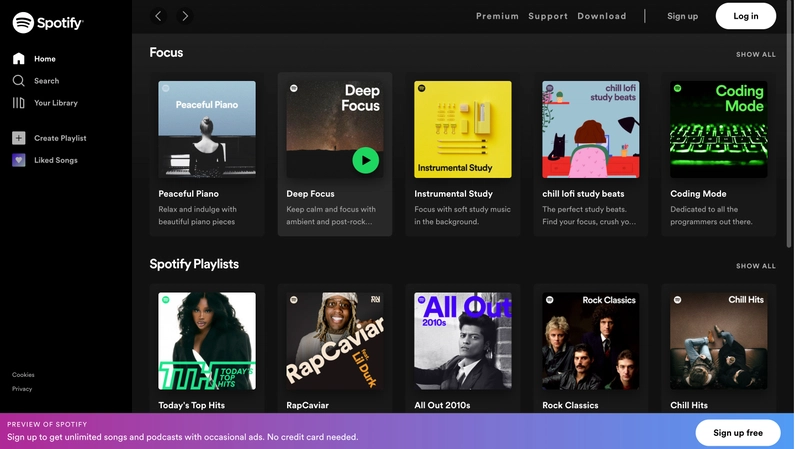
Task: Click the Liked Songs heart icon
Action: click(18, 160)
